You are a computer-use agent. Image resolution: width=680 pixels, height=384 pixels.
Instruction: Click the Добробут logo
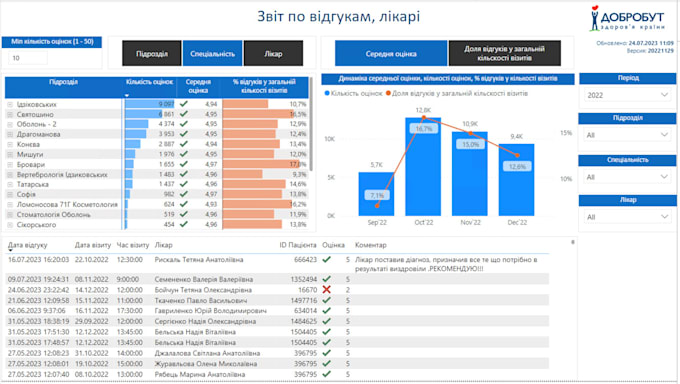(x=627, y=18)
